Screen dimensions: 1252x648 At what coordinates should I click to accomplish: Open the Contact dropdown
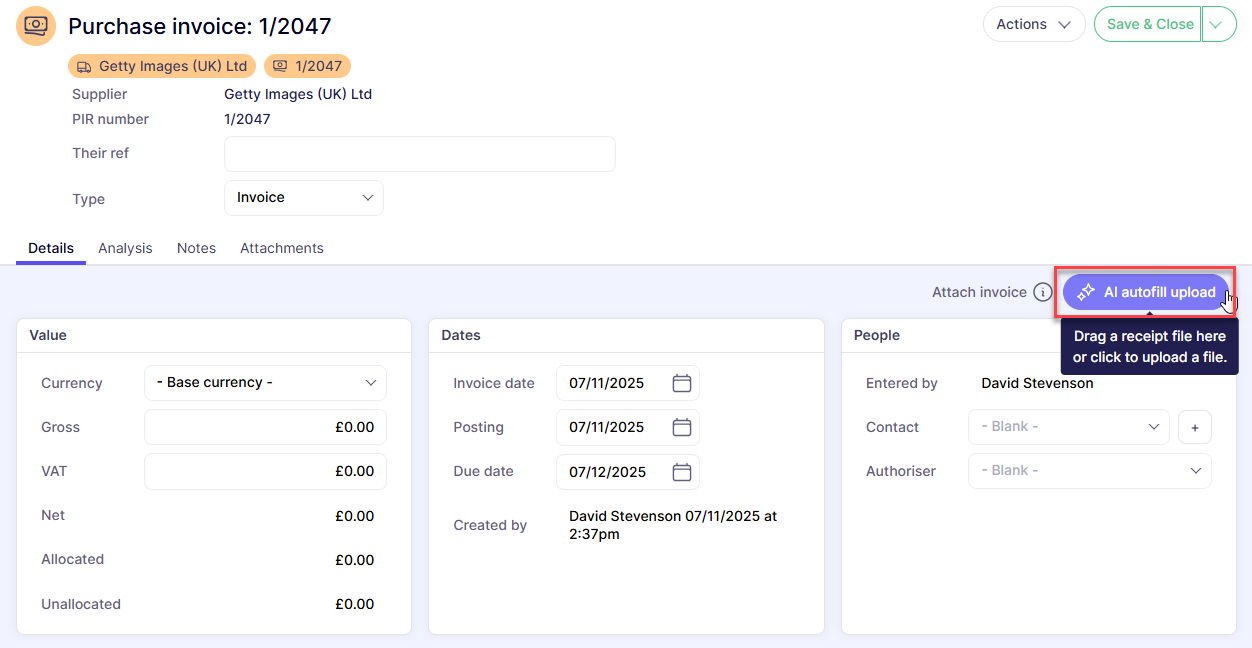pyautogui.click(x=1068, y=427)
